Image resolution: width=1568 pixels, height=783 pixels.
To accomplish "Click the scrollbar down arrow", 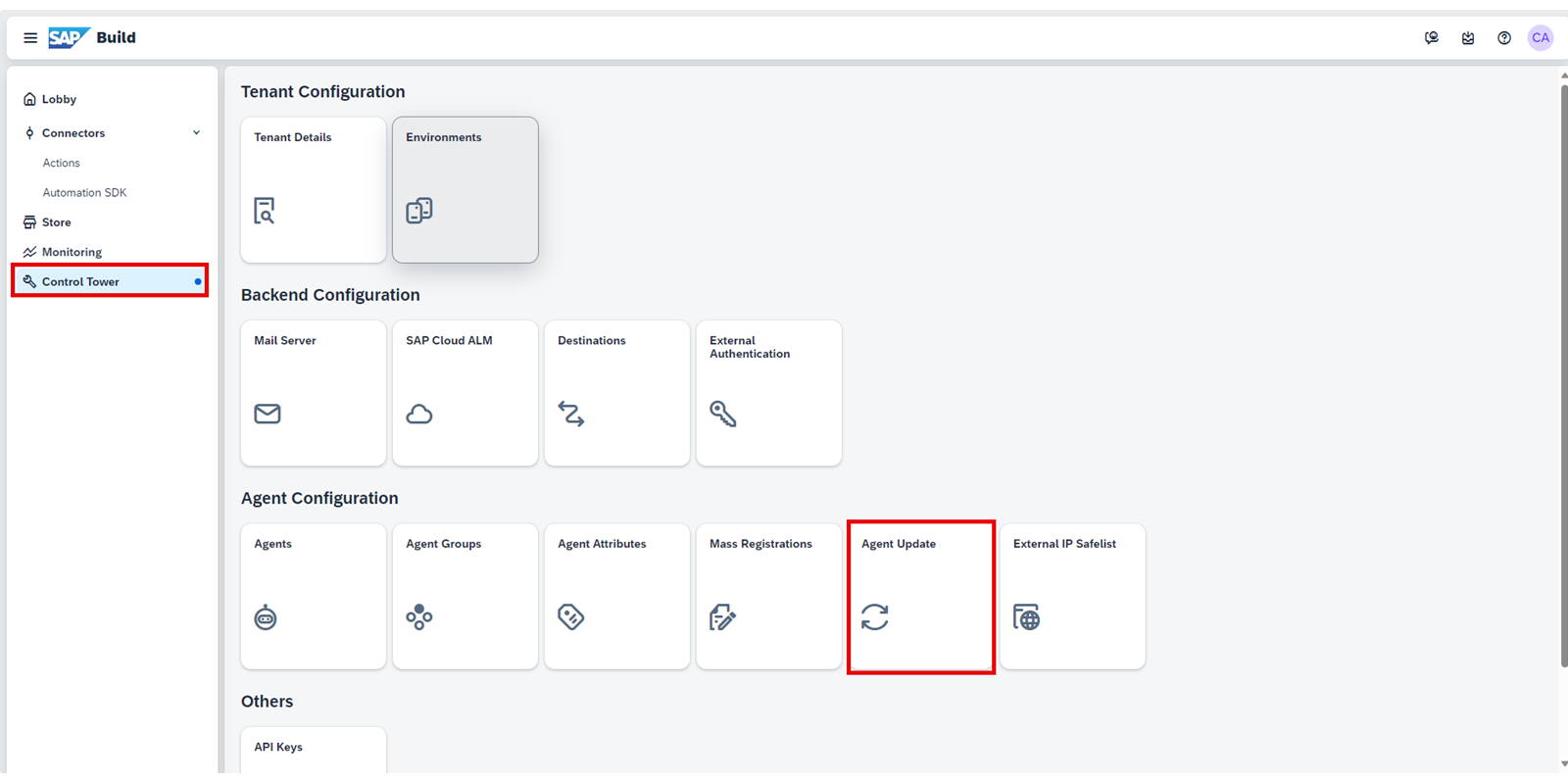I will coord(1563,764).
